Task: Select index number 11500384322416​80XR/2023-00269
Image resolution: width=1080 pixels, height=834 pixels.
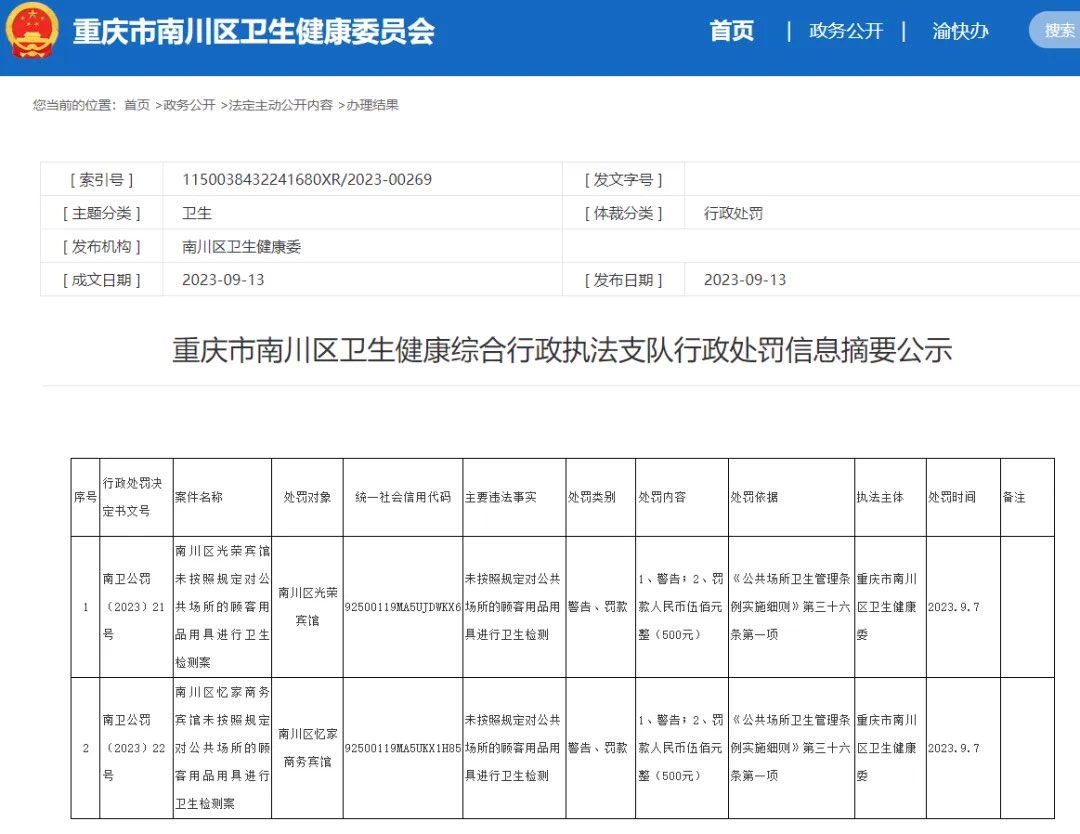Action: (307, 180)
